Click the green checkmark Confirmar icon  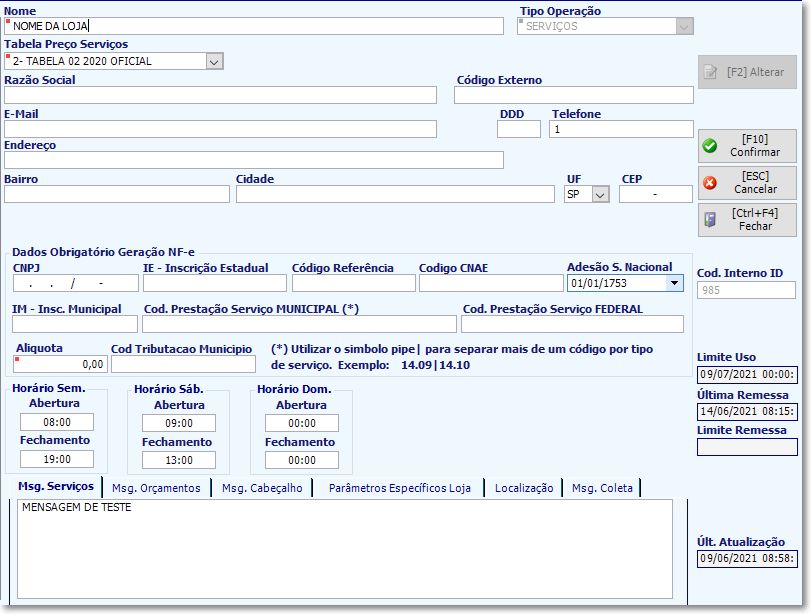(x=710, y=146)
